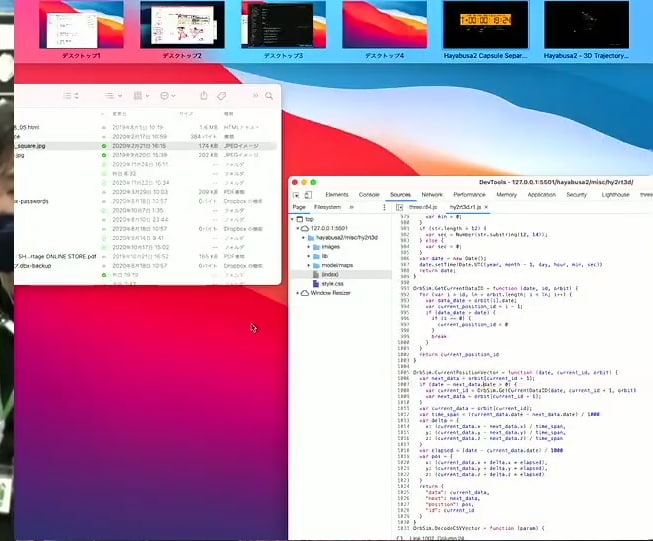The height and width of the screenshot is (541, 653).
Task: Click line number 1004 in code gutter
Action: 403,366
